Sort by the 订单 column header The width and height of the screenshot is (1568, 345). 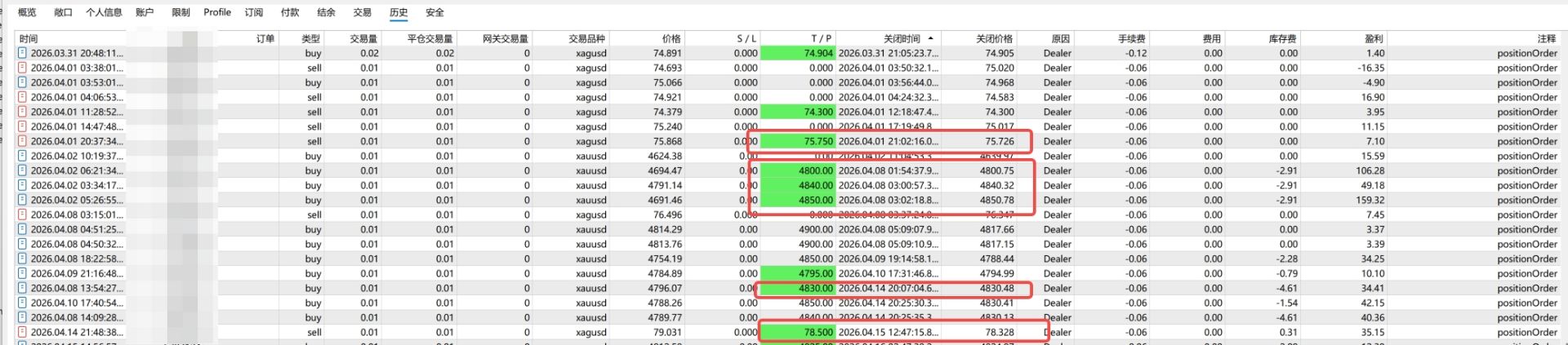click(265, 38)
